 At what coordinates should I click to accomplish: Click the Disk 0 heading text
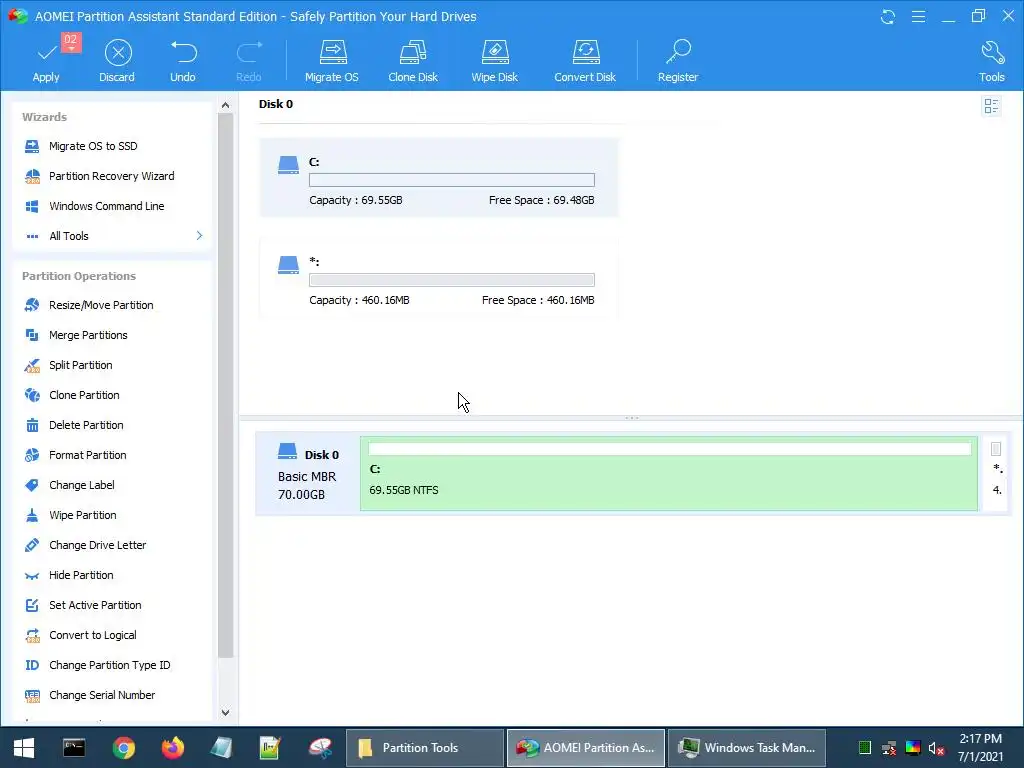coord(276,104)
